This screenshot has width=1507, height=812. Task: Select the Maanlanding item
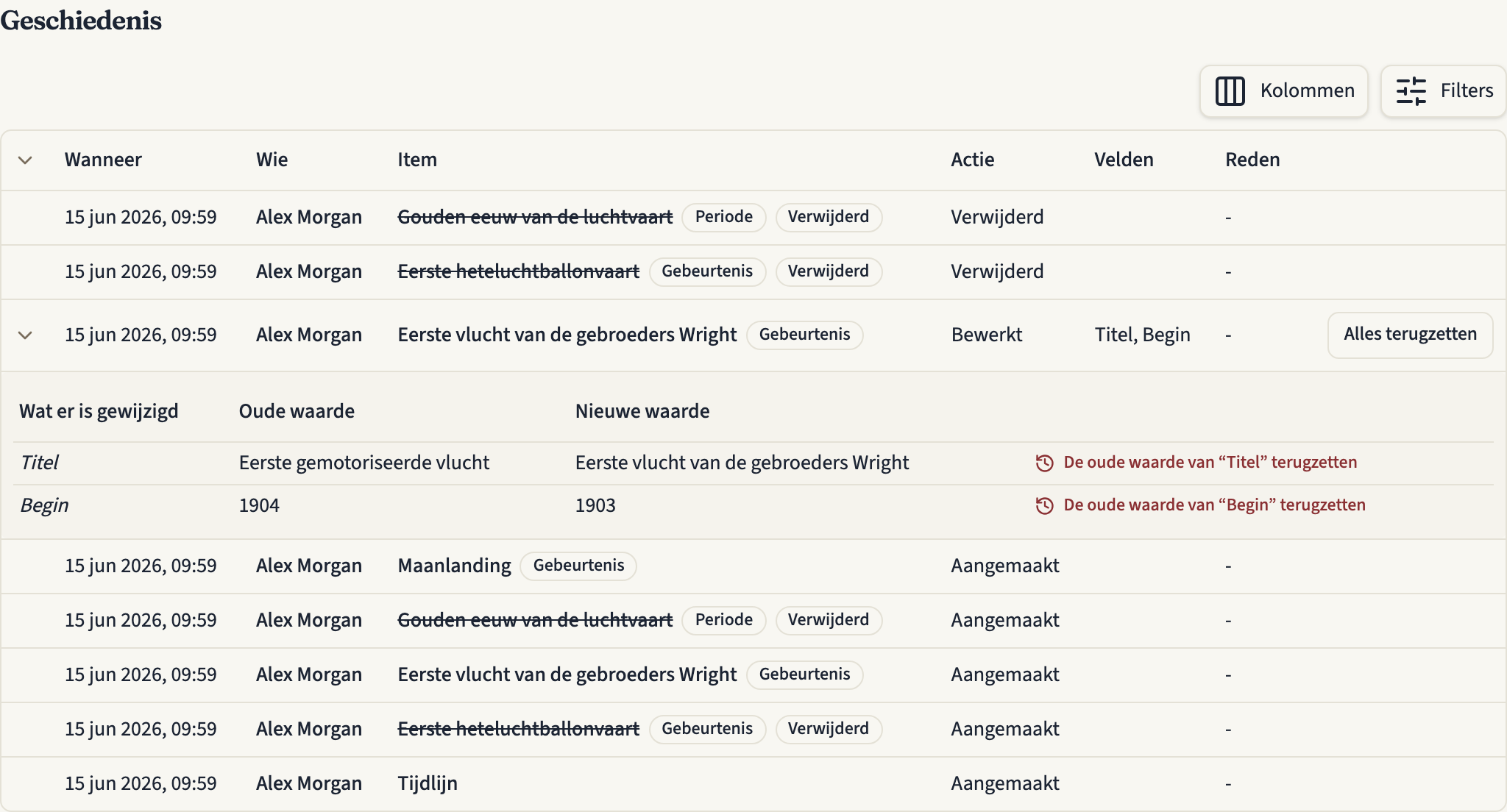454,566
